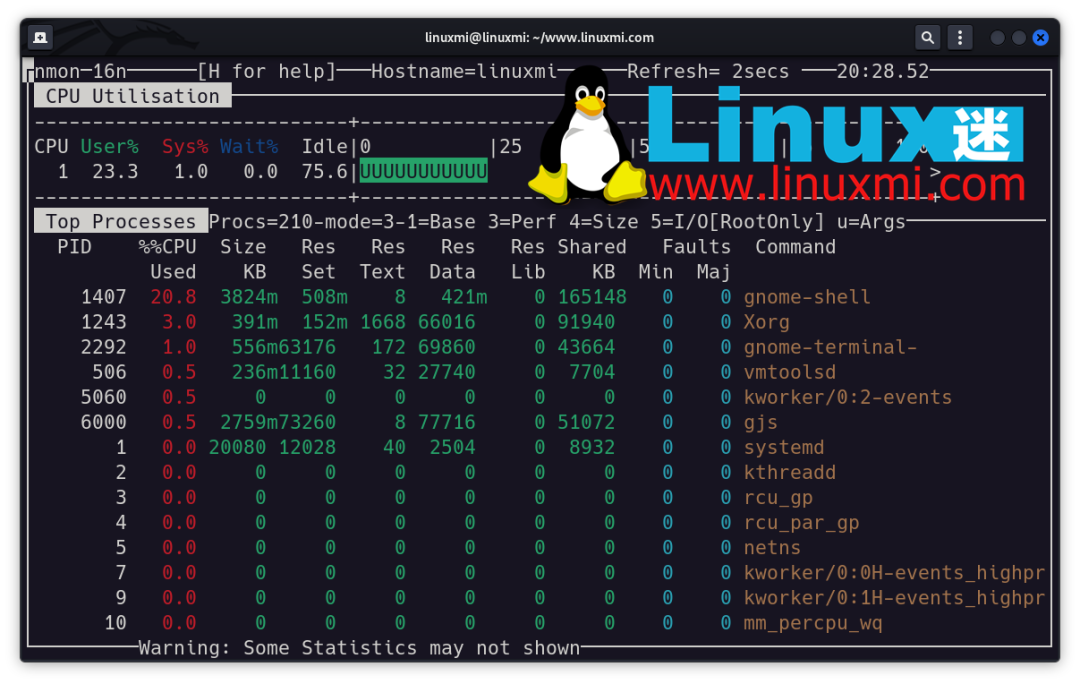Click 'Procs=210-mode=3-1=Base' text

click(x=342, y=222)
